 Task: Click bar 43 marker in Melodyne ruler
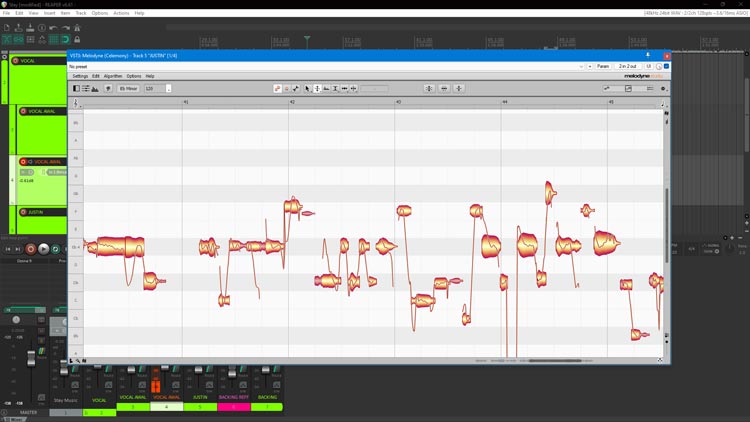(398, 102)
